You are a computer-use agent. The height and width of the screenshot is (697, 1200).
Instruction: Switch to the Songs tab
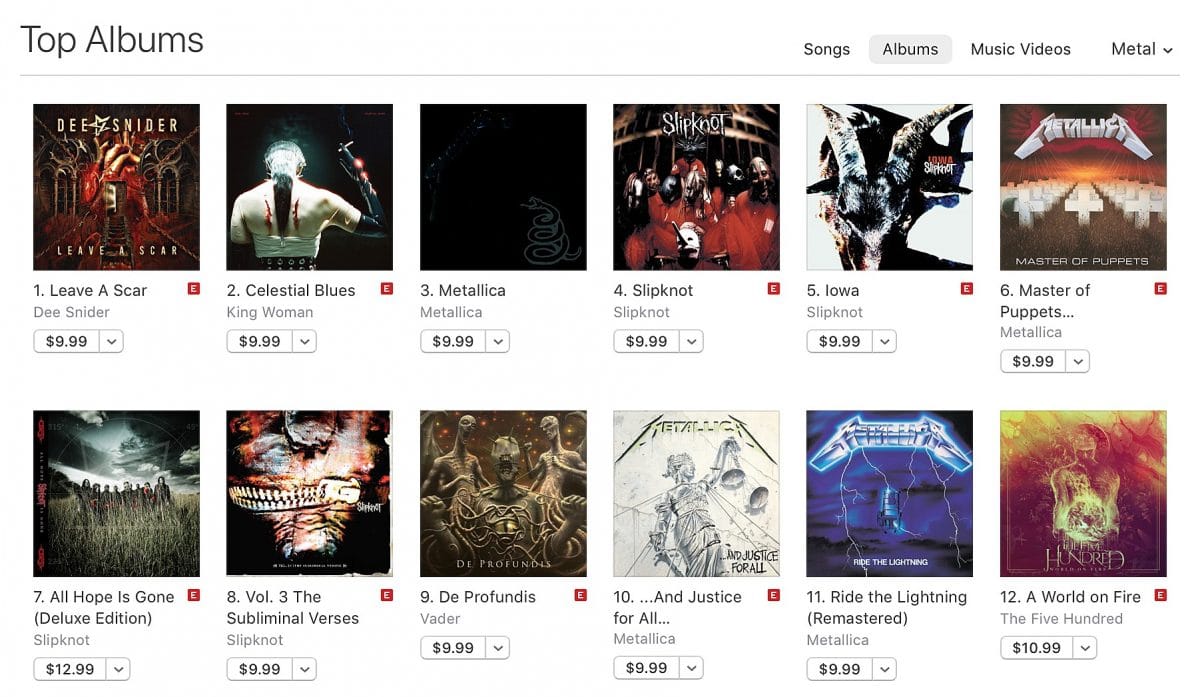coord(827,49)
